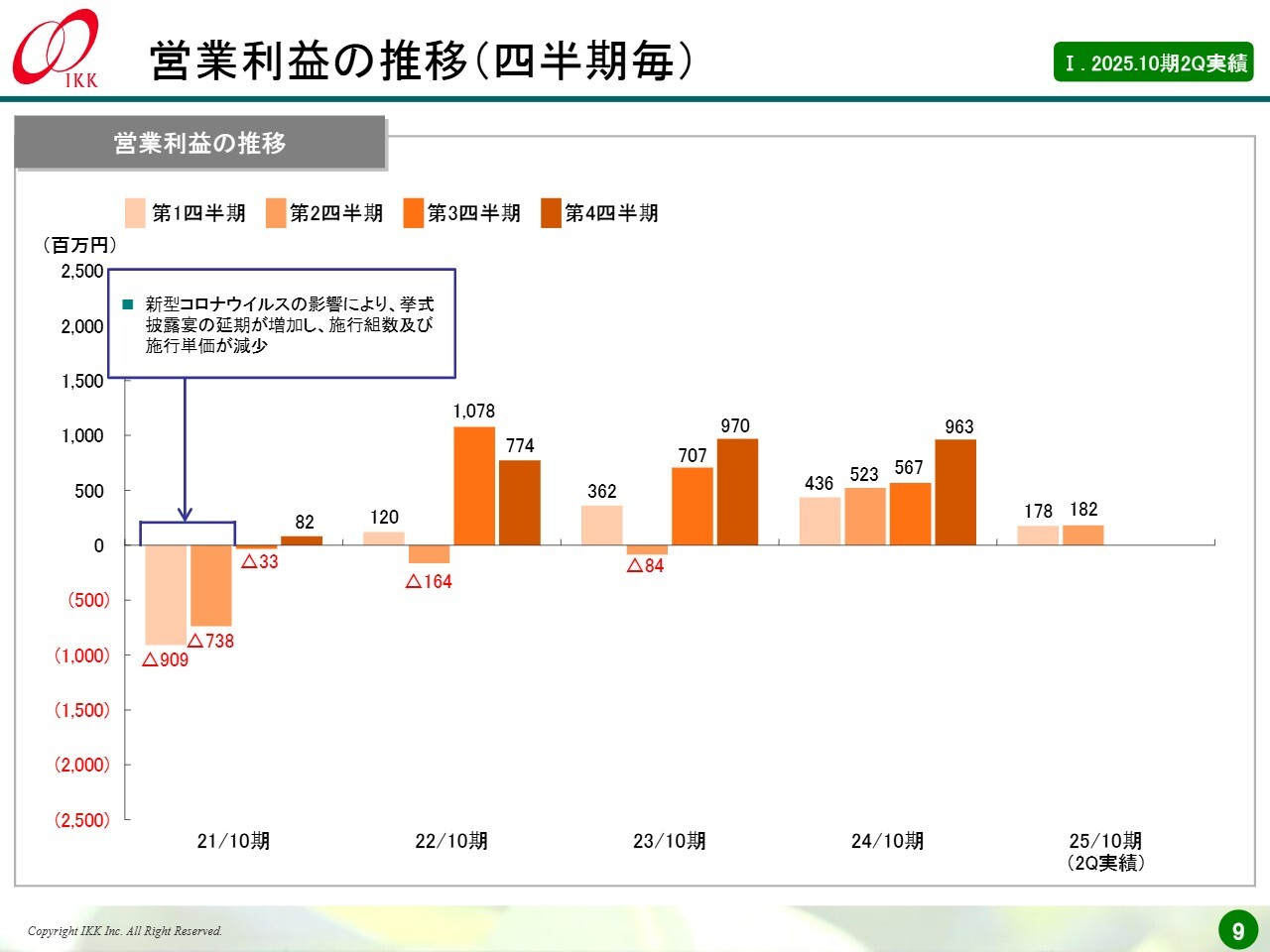Click the gray 営業利益の推移 section header

click(199, 143)
